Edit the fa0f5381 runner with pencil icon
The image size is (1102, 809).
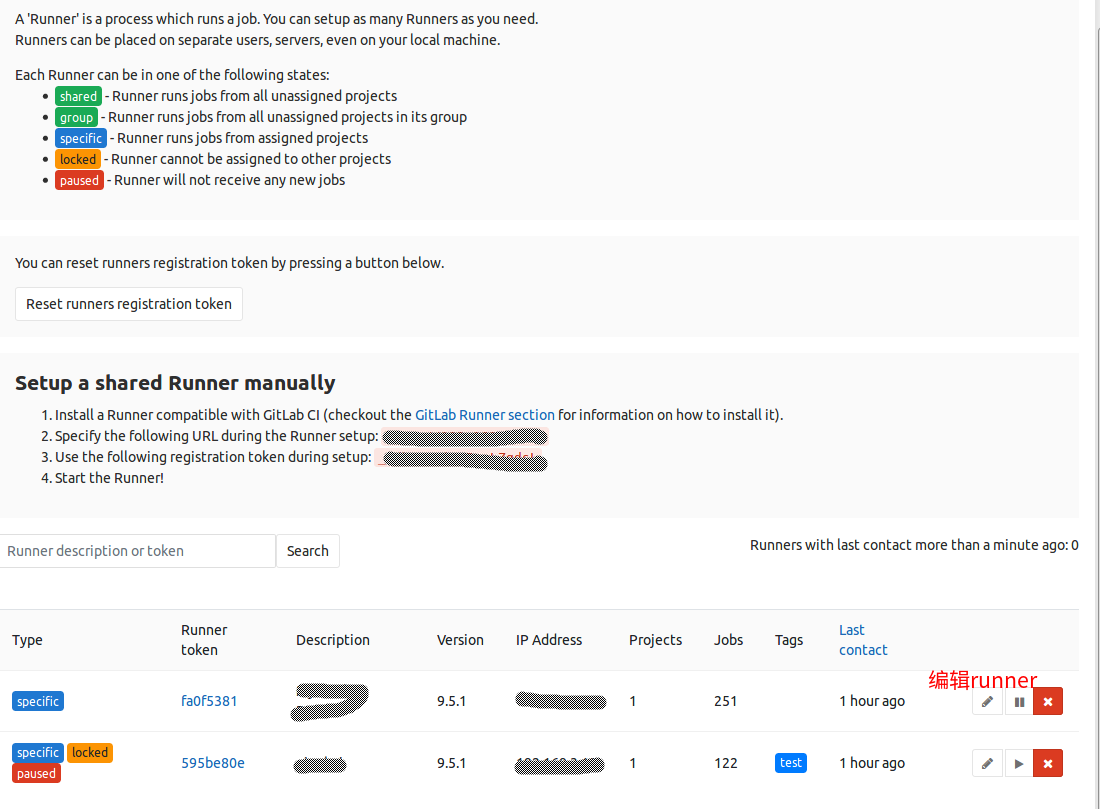point(987,701)
